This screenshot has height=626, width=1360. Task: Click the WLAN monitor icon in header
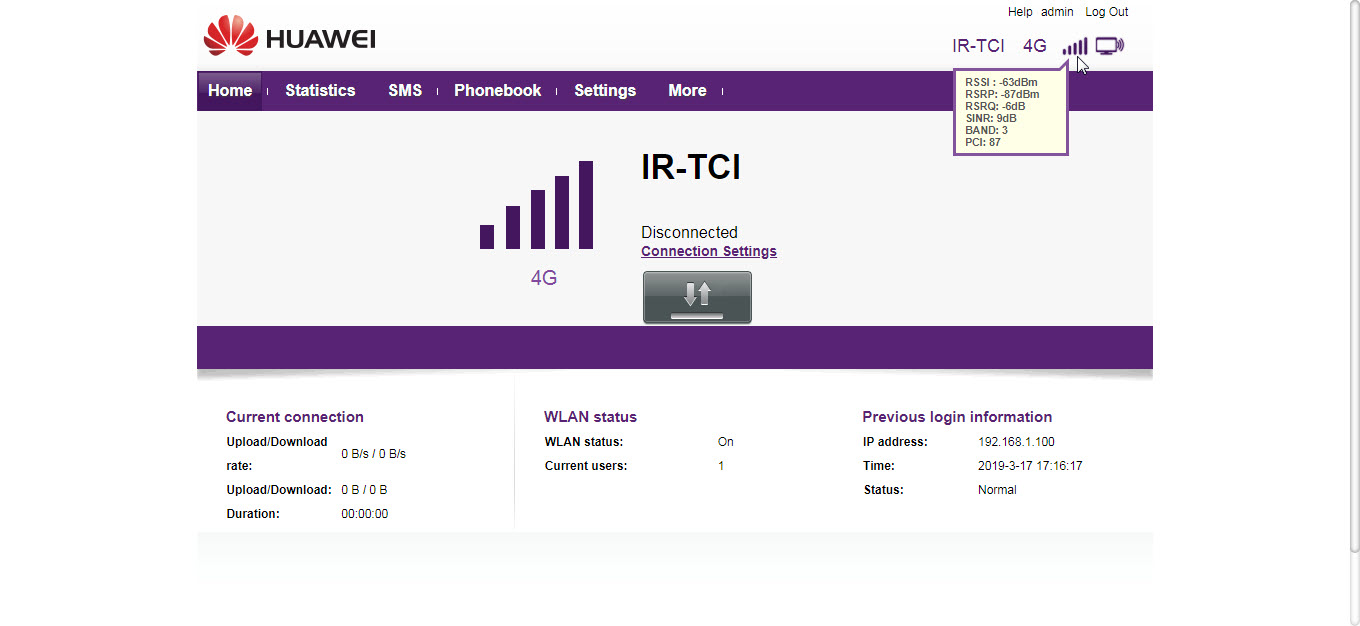1109,46
